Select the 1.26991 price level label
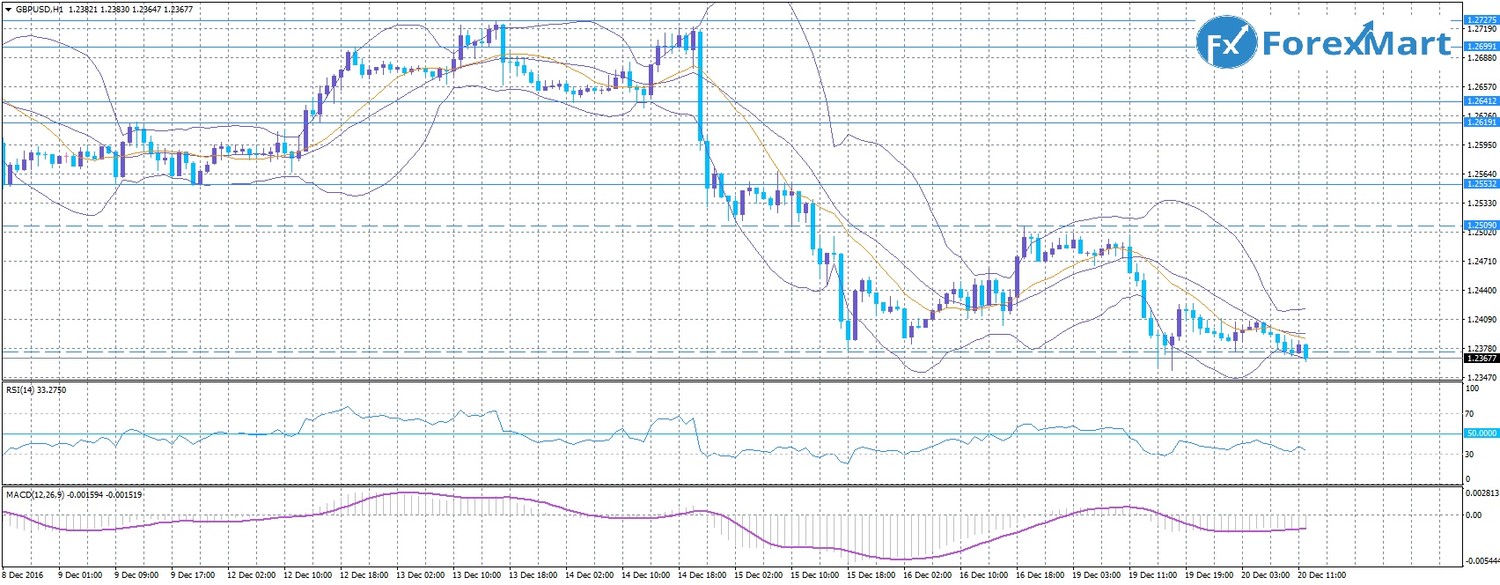1500x585 pixels. (1480, 46)
